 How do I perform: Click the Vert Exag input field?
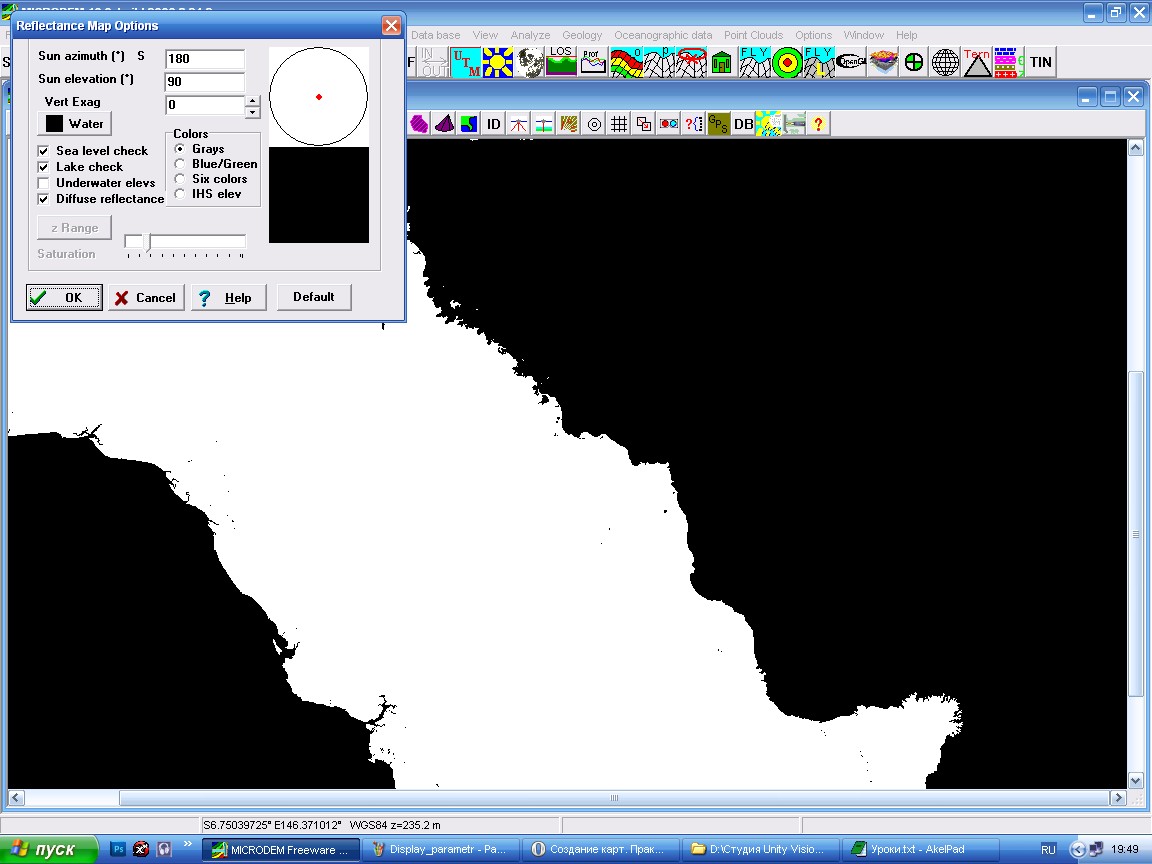coord(205,105)
